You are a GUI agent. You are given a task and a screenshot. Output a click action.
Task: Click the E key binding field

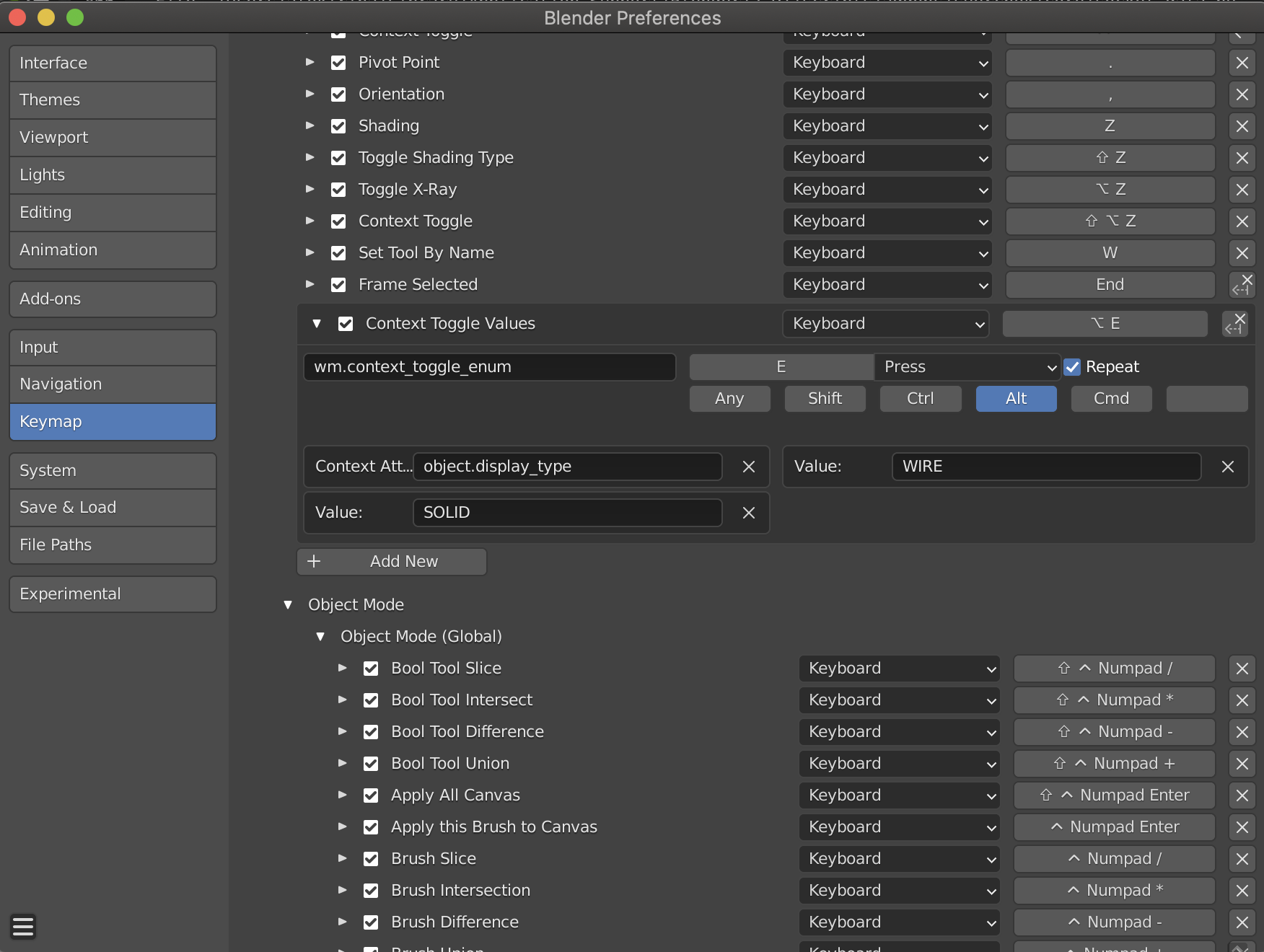point(781,367)
